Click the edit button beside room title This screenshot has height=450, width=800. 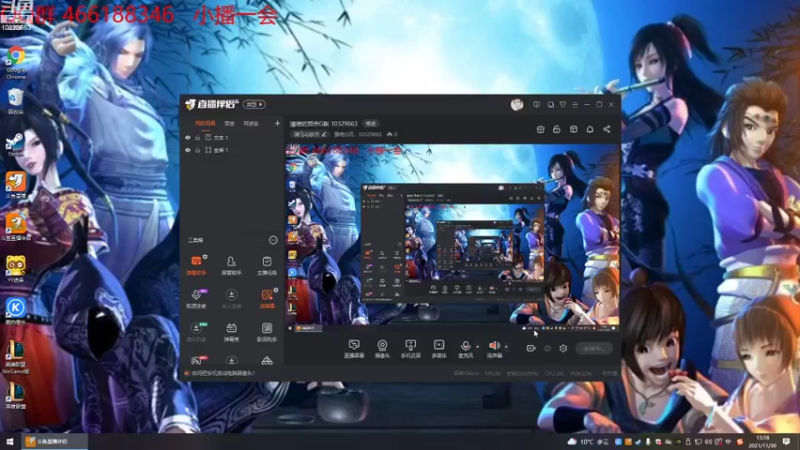(x=370, y=123)
